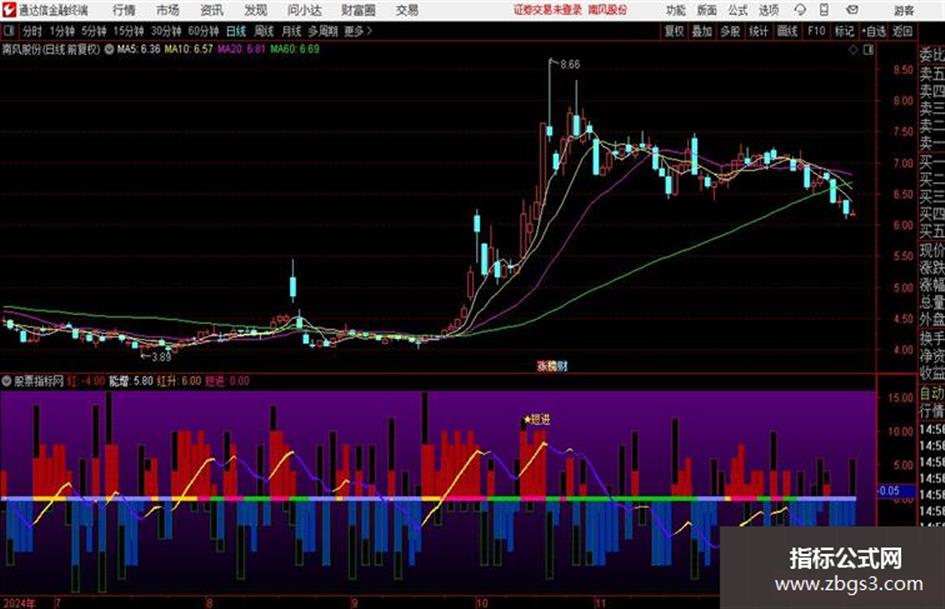Open the 行情 menu
The width and height of the screenshot is (945, 609).
(124, 10)
